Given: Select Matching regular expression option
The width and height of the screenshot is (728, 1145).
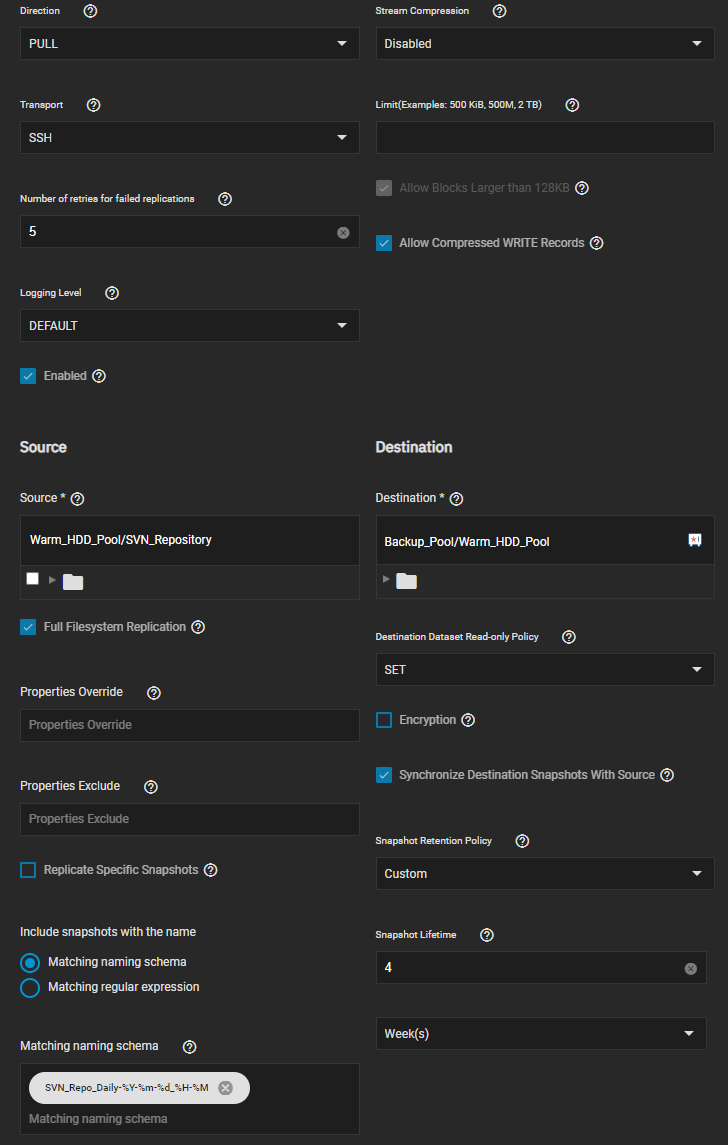Looking at the screenshot, I should tap(30, 988).
